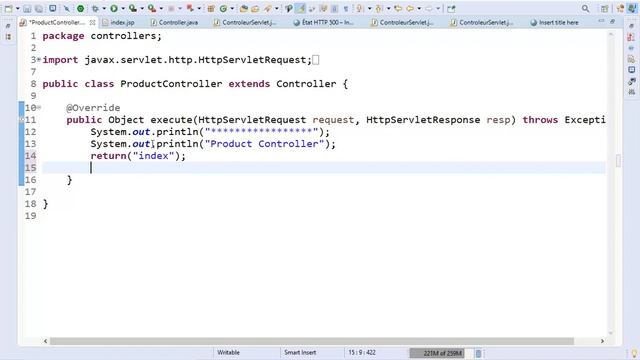Viewport: 640px width, 360px height.
Task: Click the Next Annotation icon
Action: point(359,9)
